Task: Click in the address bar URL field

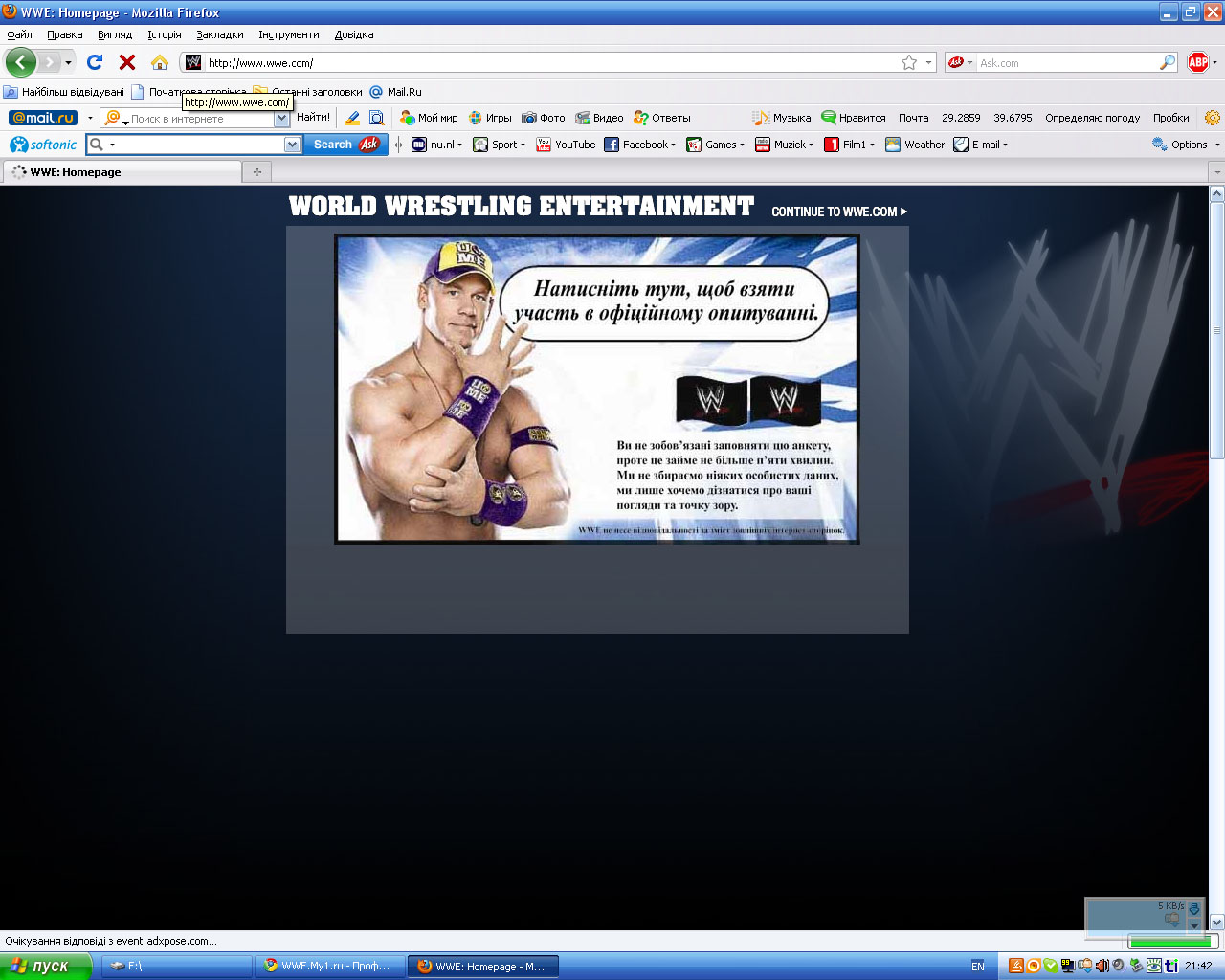Action: coord(550,63)
